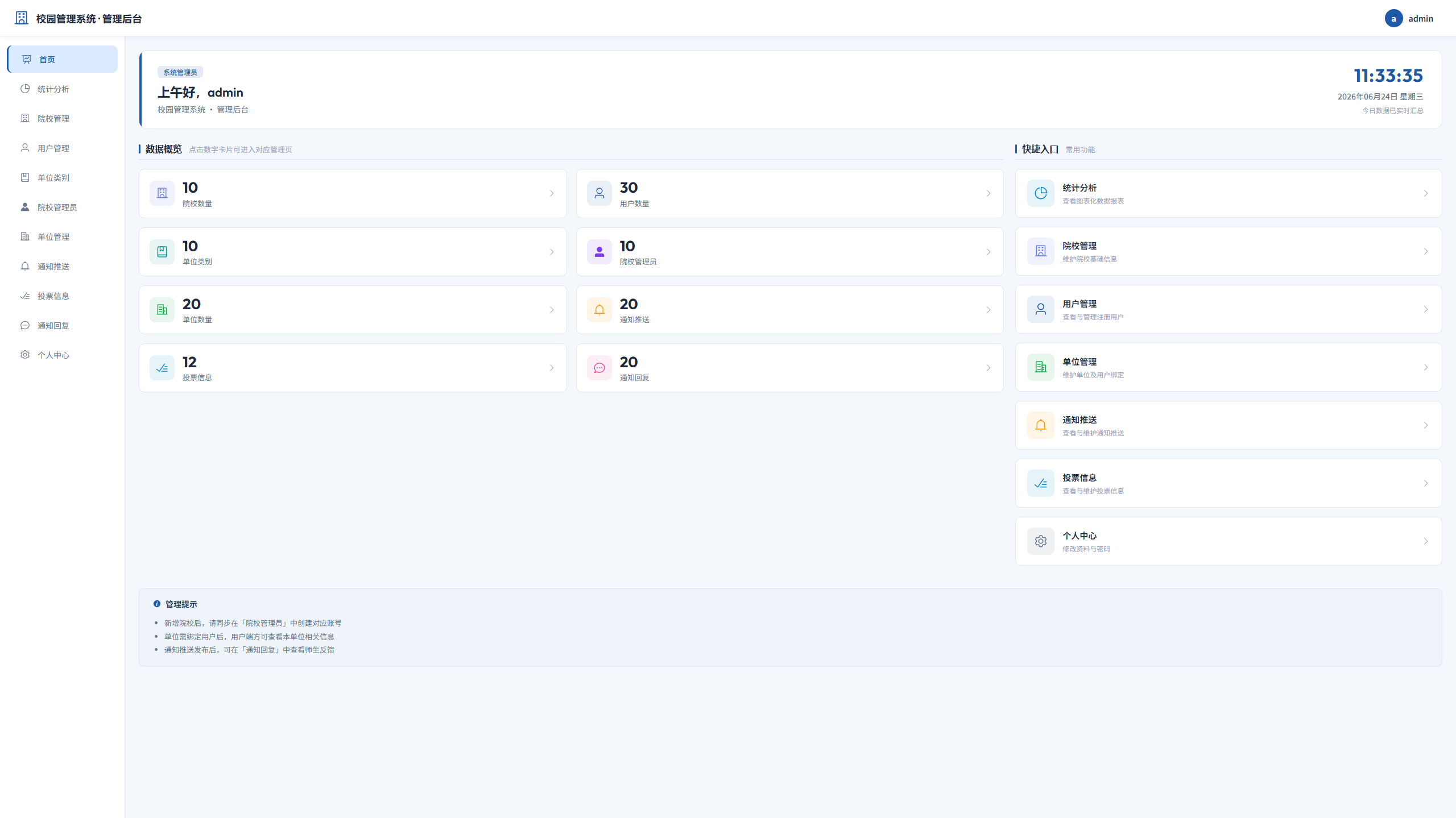Open 用户数量 card via its chevron
Screen dimensions: 1456x818
click(988, 193)
